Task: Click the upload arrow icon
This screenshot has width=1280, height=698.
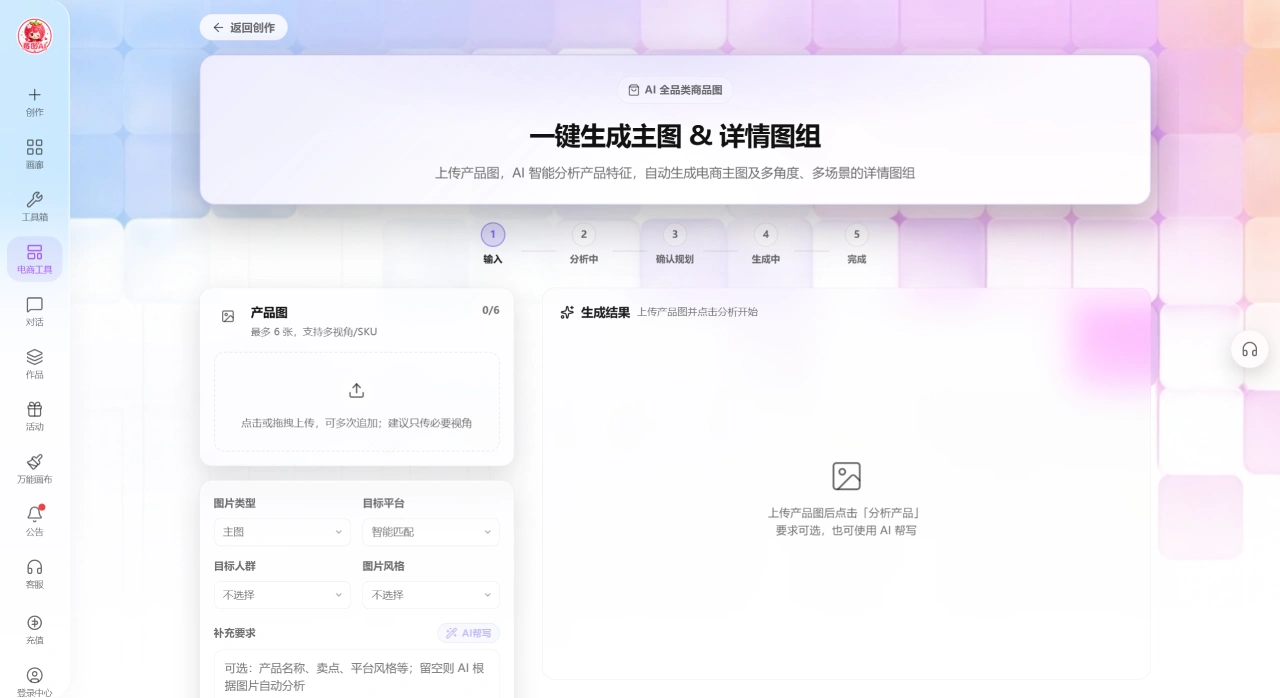Action: 356,390
